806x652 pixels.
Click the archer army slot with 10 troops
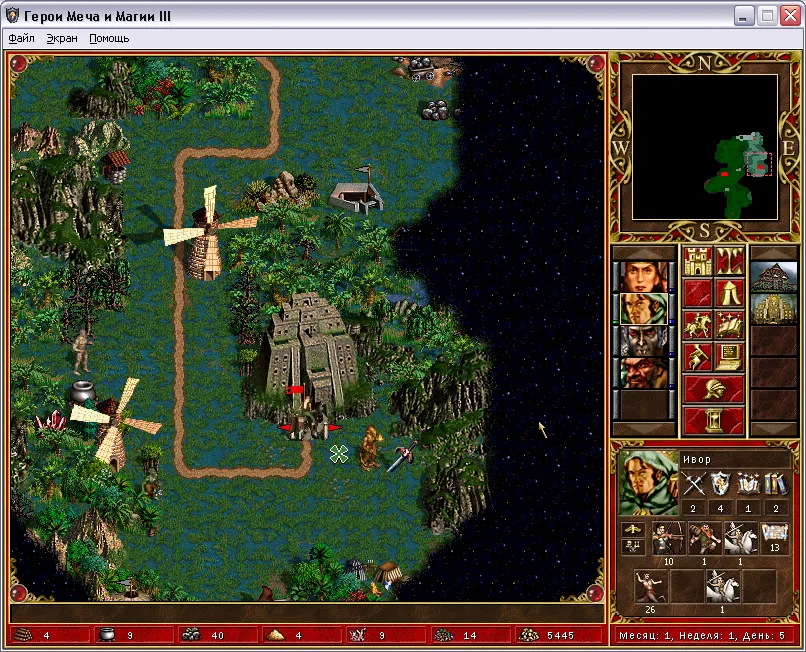click(x=669, y=538)
